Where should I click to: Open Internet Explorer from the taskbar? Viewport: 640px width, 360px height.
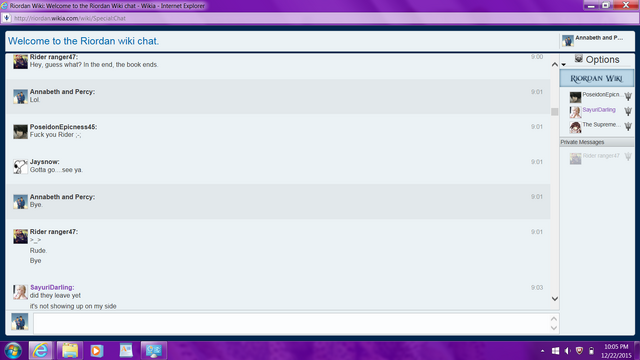[x=40, y=350]
